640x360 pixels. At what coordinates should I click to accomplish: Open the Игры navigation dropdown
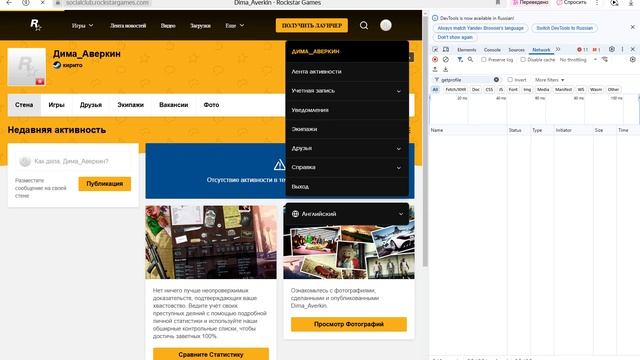[x=82, y=25]
